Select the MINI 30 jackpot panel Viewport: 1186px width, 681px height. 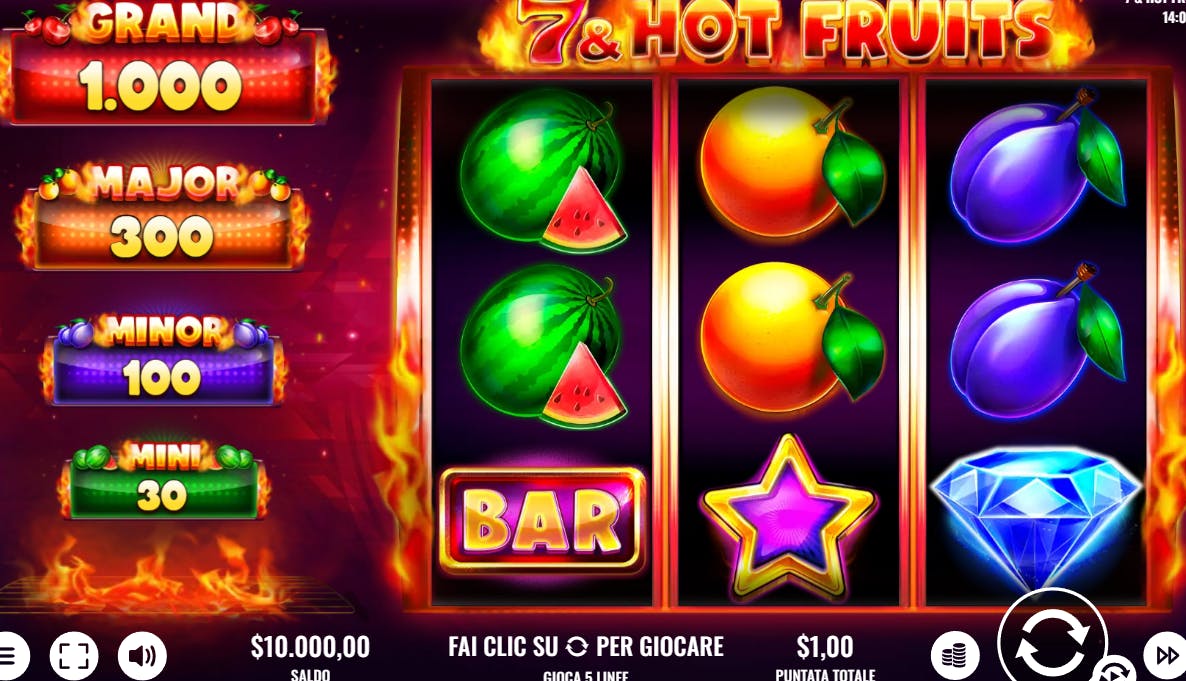(163, 480)
